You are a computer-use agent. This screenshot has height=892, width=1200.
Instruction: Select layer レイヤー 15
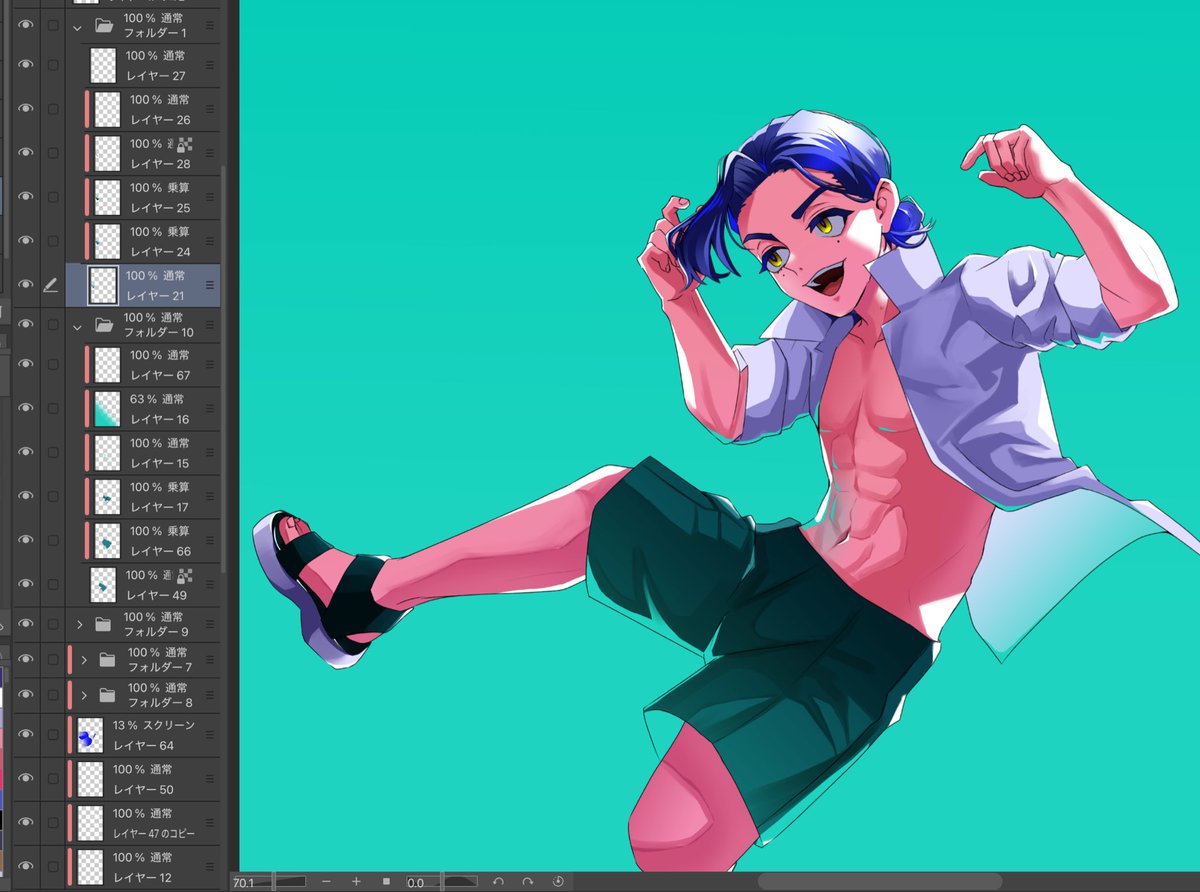pos(142,453)
